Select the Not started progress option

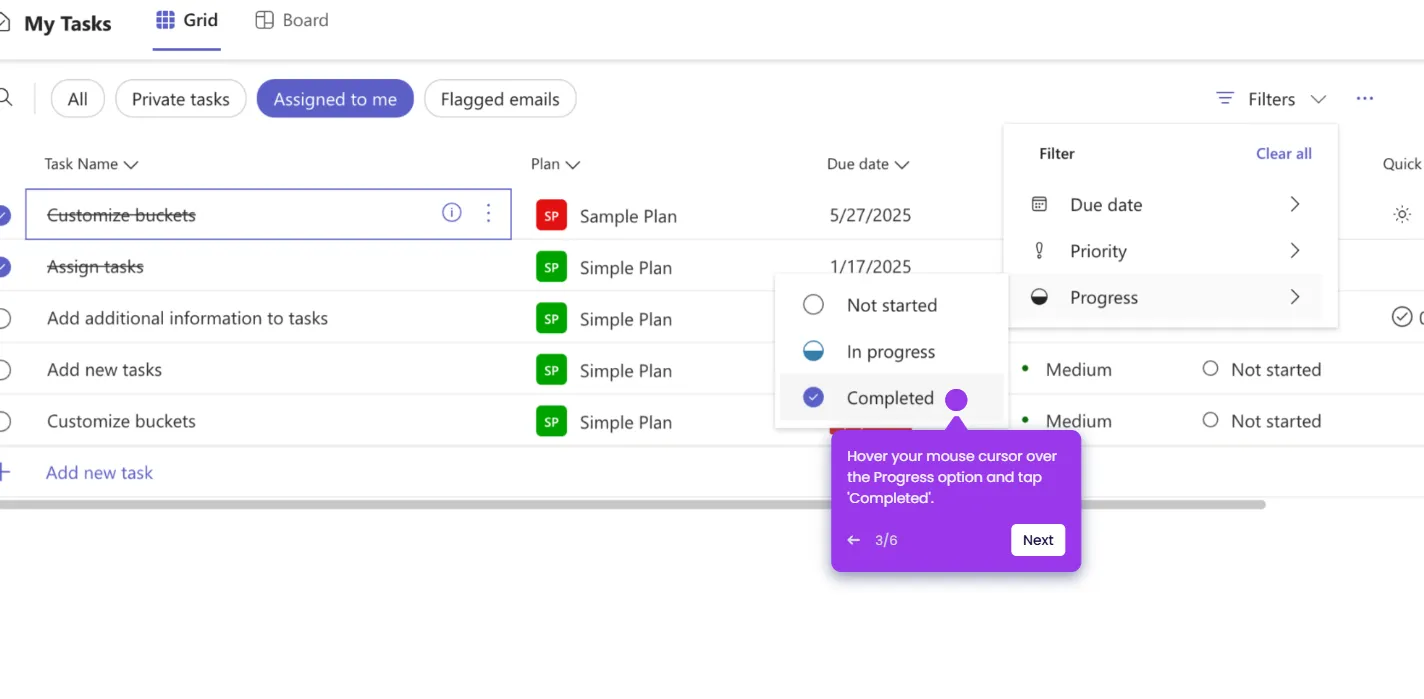(x=891, y=305)
